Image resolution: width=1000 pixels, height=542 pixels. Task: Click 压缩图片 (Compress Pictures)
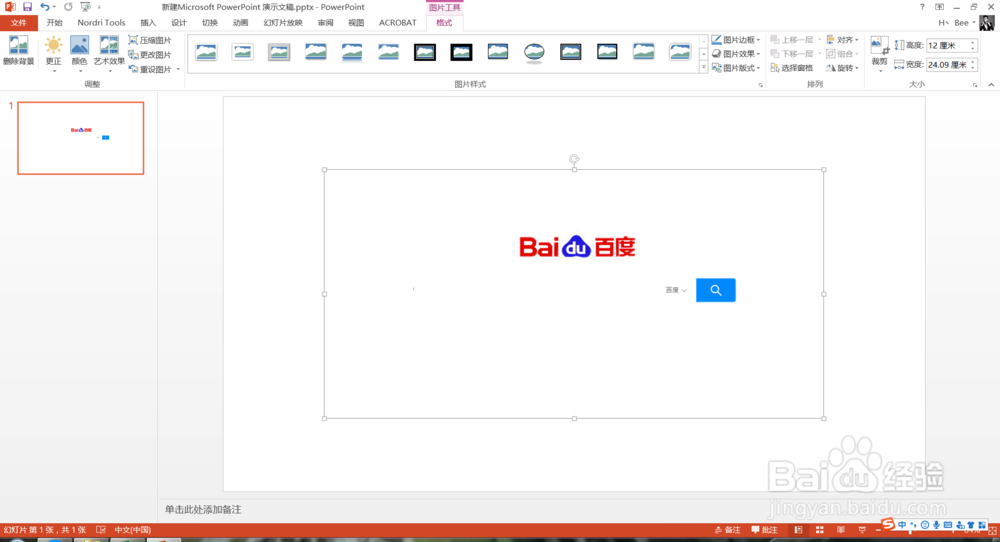pos(150,40)
